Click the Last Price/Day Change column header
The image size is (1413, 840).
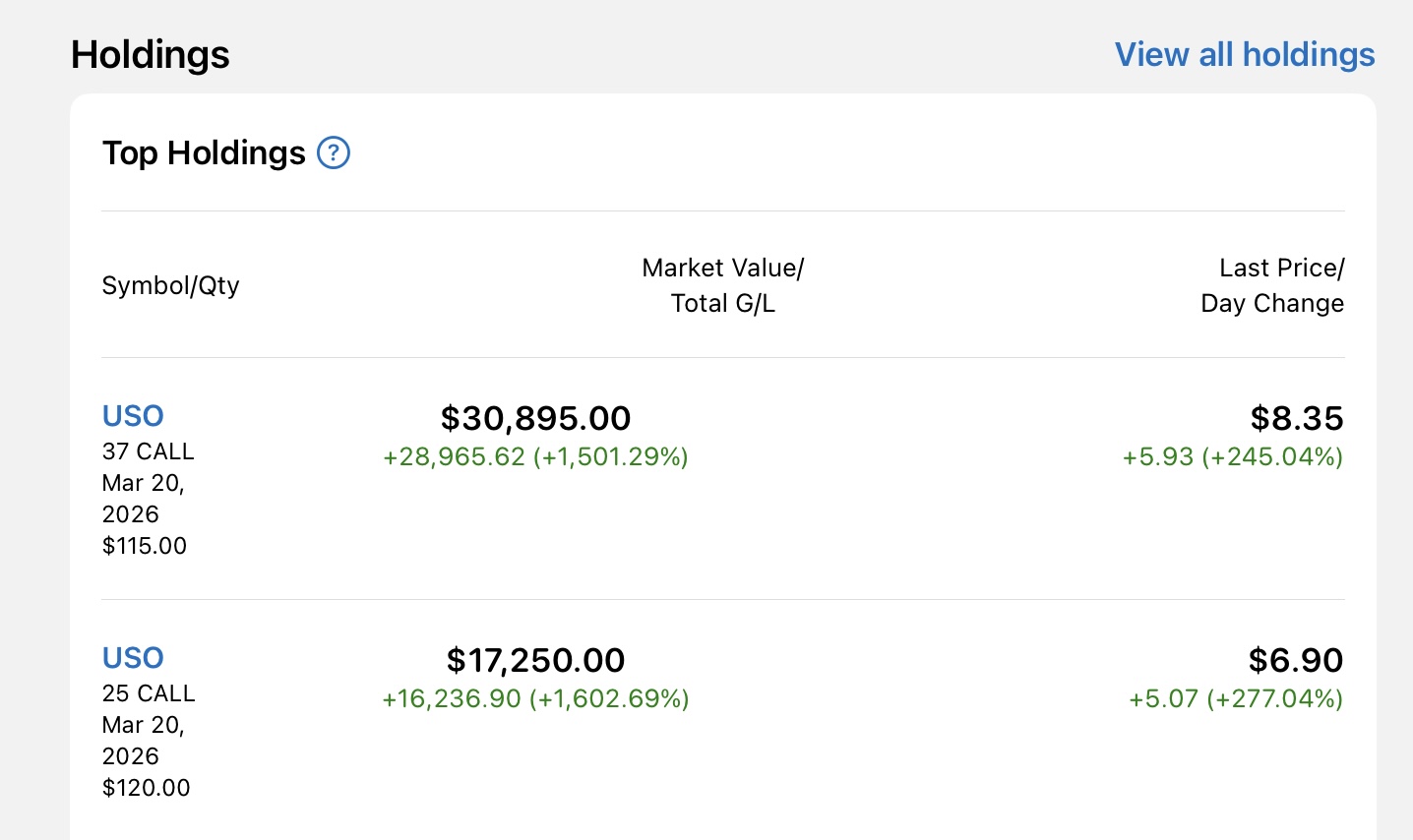click(1271, 285)
